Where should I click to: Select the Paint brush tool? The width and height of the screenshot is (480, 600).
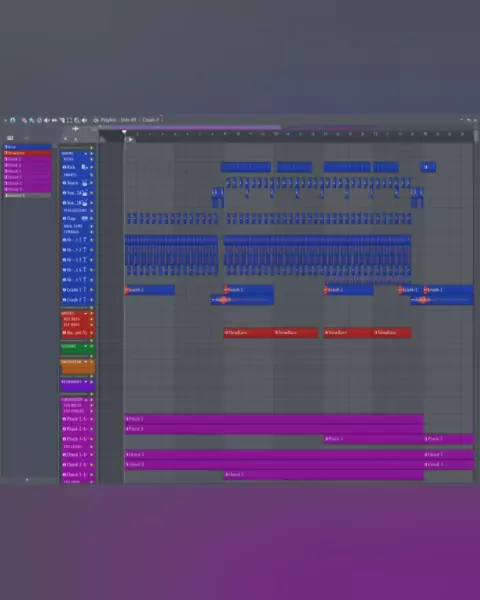click(x=32, y=121)
